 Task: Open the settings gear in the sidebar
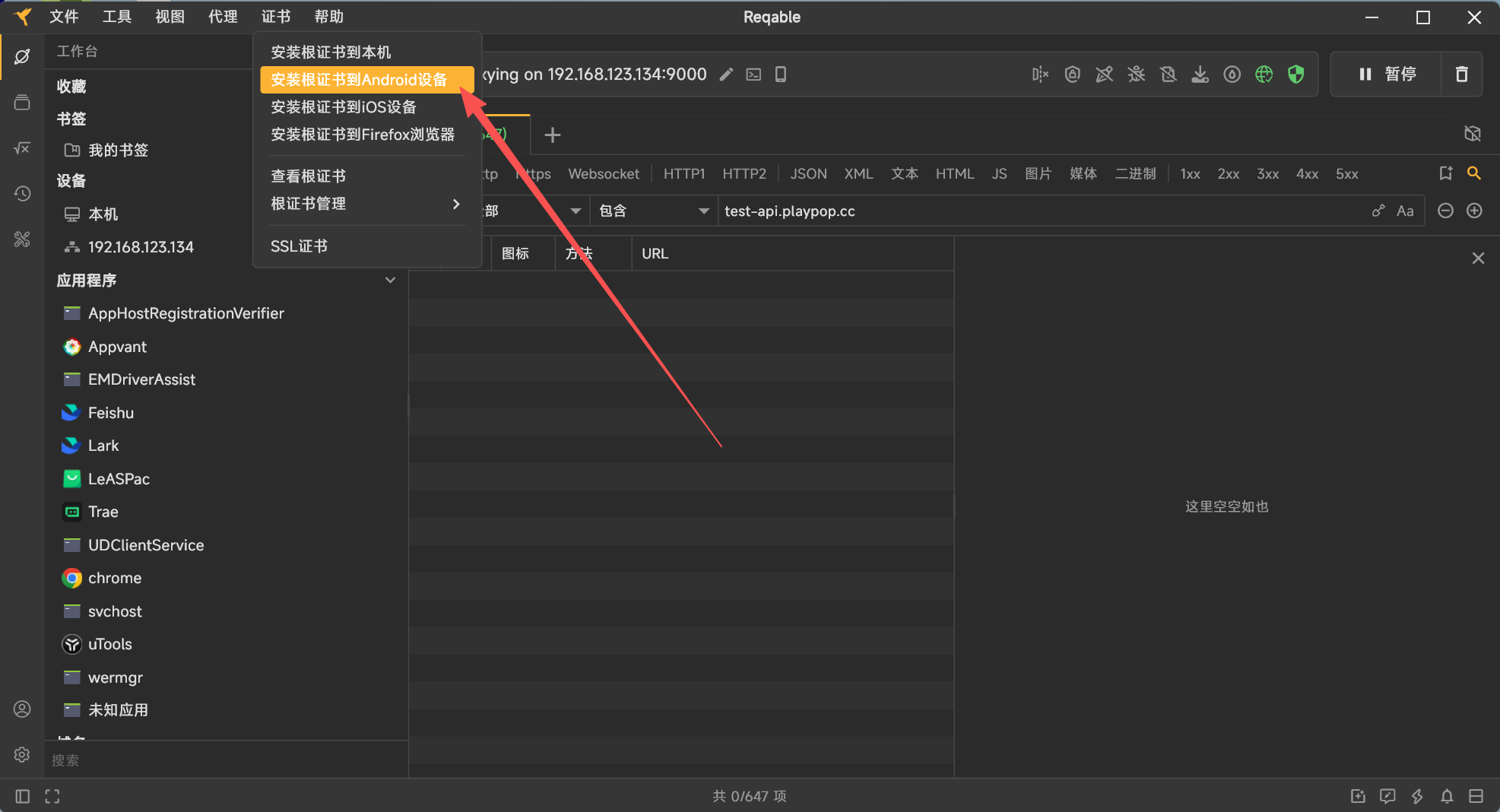tap(22, 754)
